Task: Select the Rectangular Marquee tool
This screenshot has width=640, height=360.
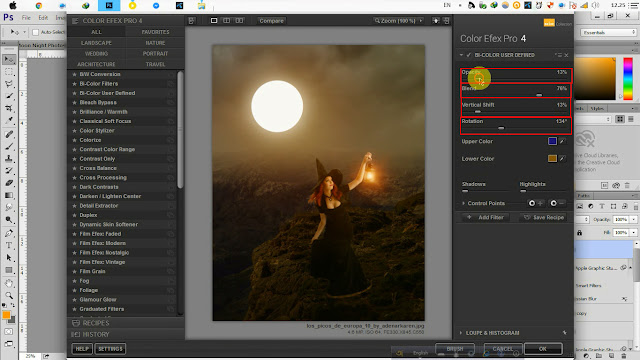Action: (9, 72)
